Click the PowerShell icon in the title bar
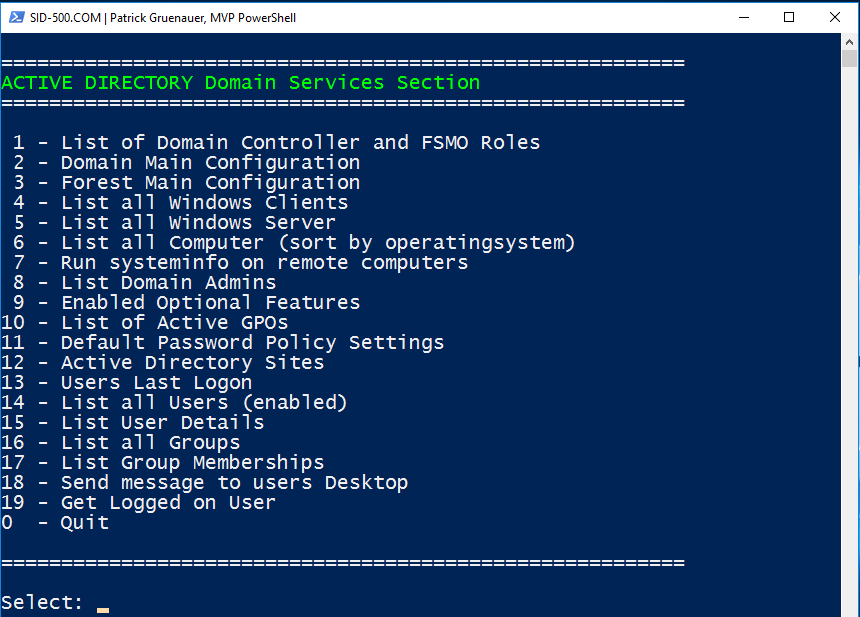The image size is (860, 617). click(16, 17)
